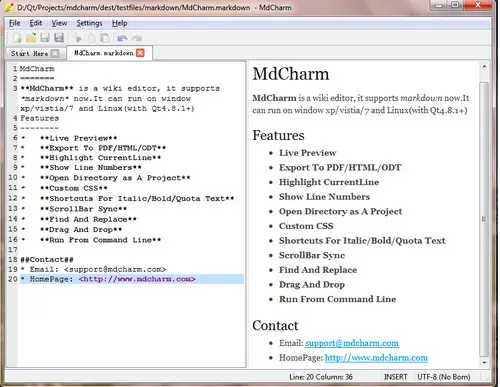
Task: Click Custom CSS in the preview list
Action: pos(306,226)
